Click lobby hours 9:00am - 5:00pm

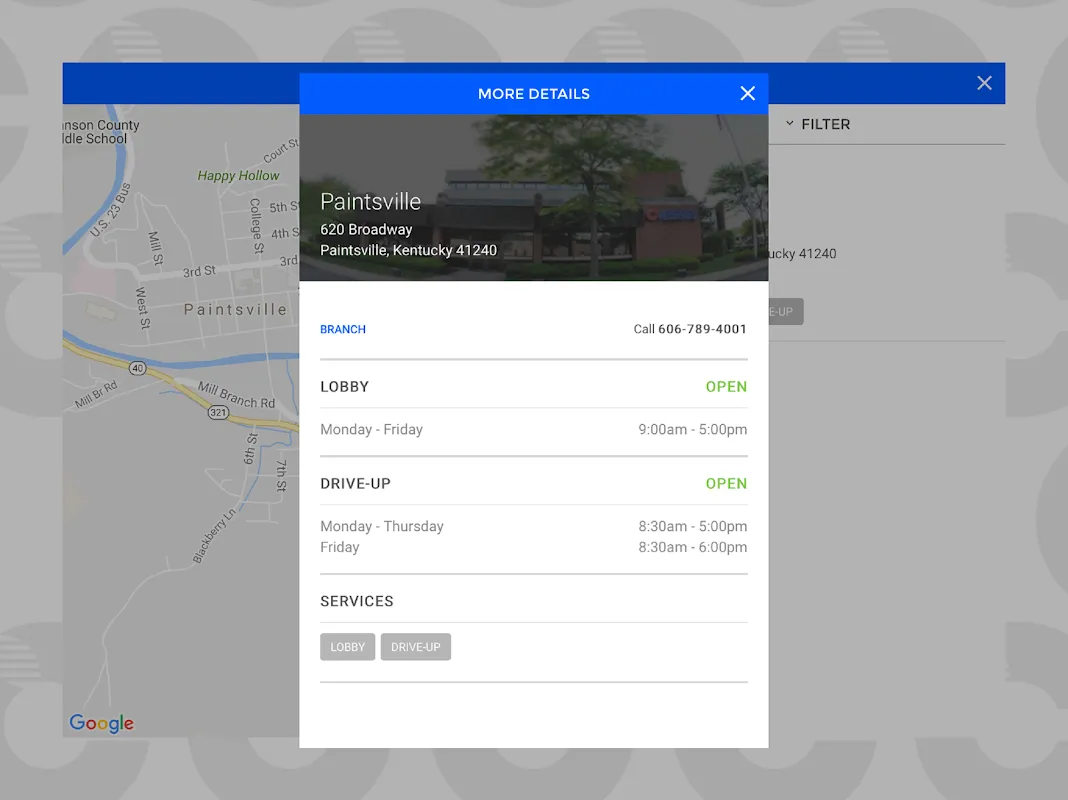point(693,430)
